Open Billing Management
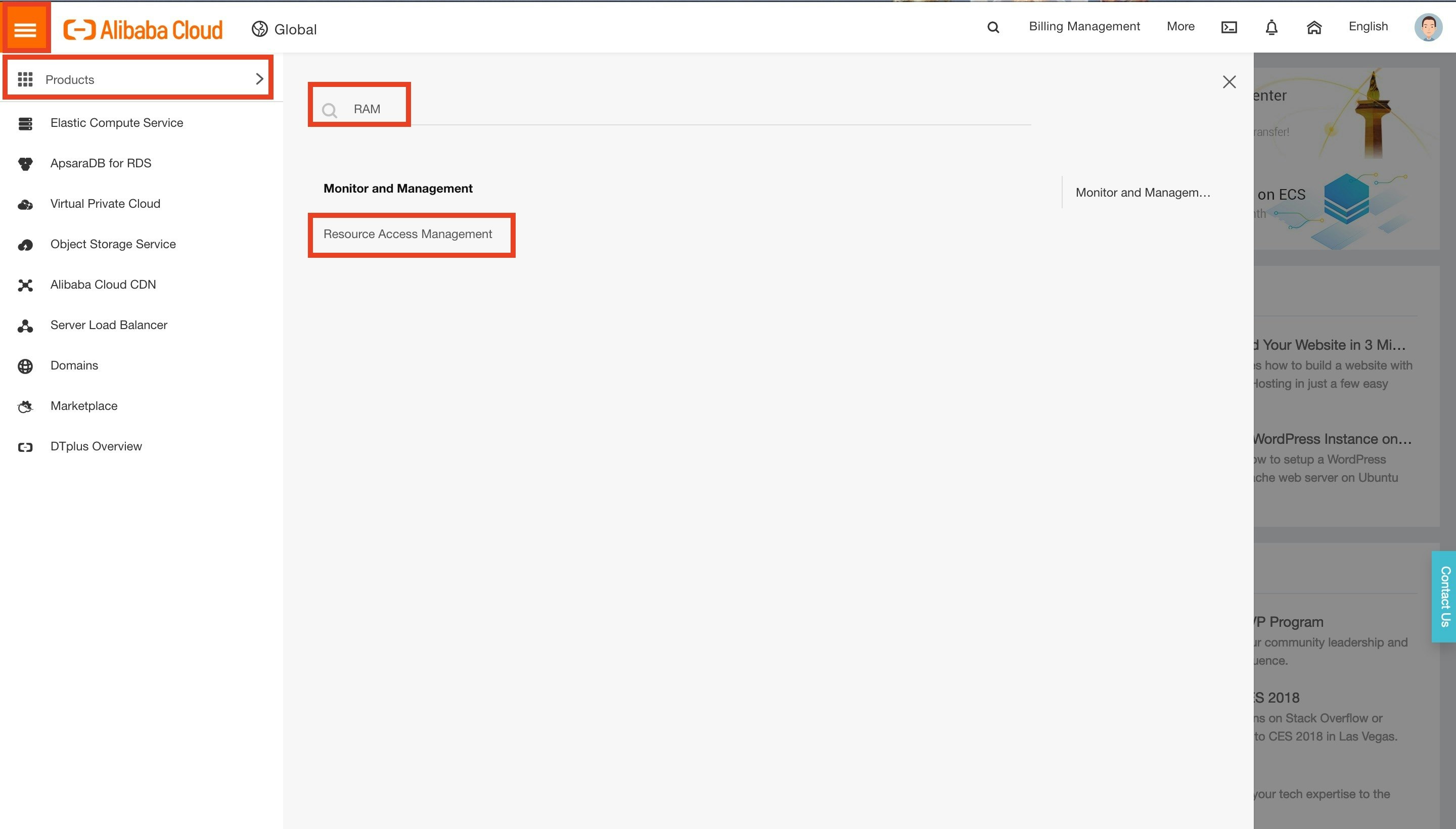The width and height of the screenshot is (1456, 829). tap(1084, 26)
